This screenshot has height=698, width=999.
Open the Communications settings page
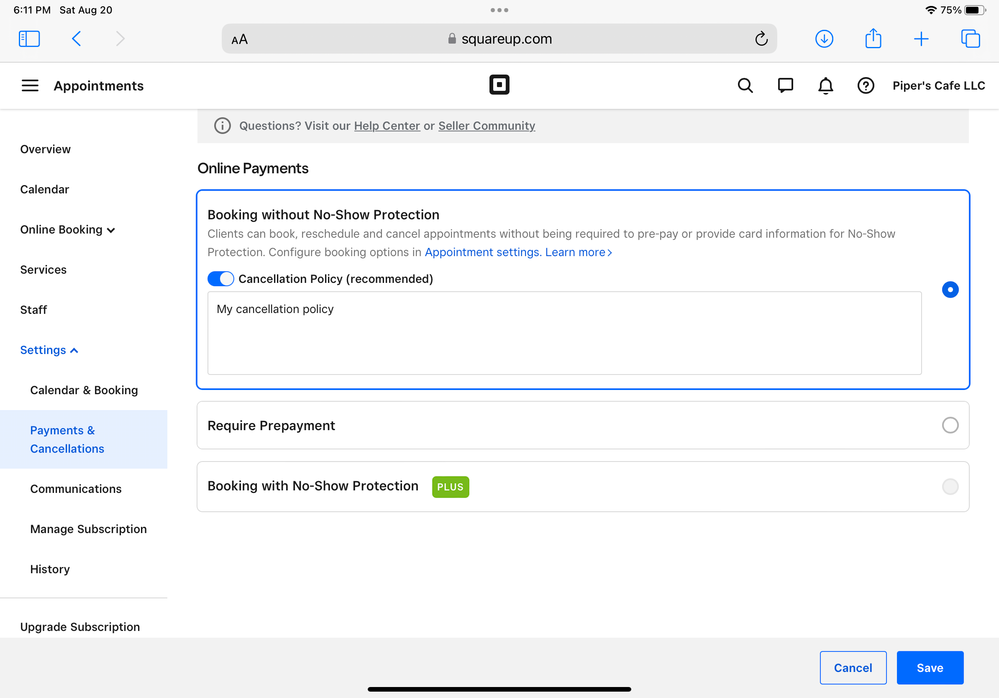(76, 489)
